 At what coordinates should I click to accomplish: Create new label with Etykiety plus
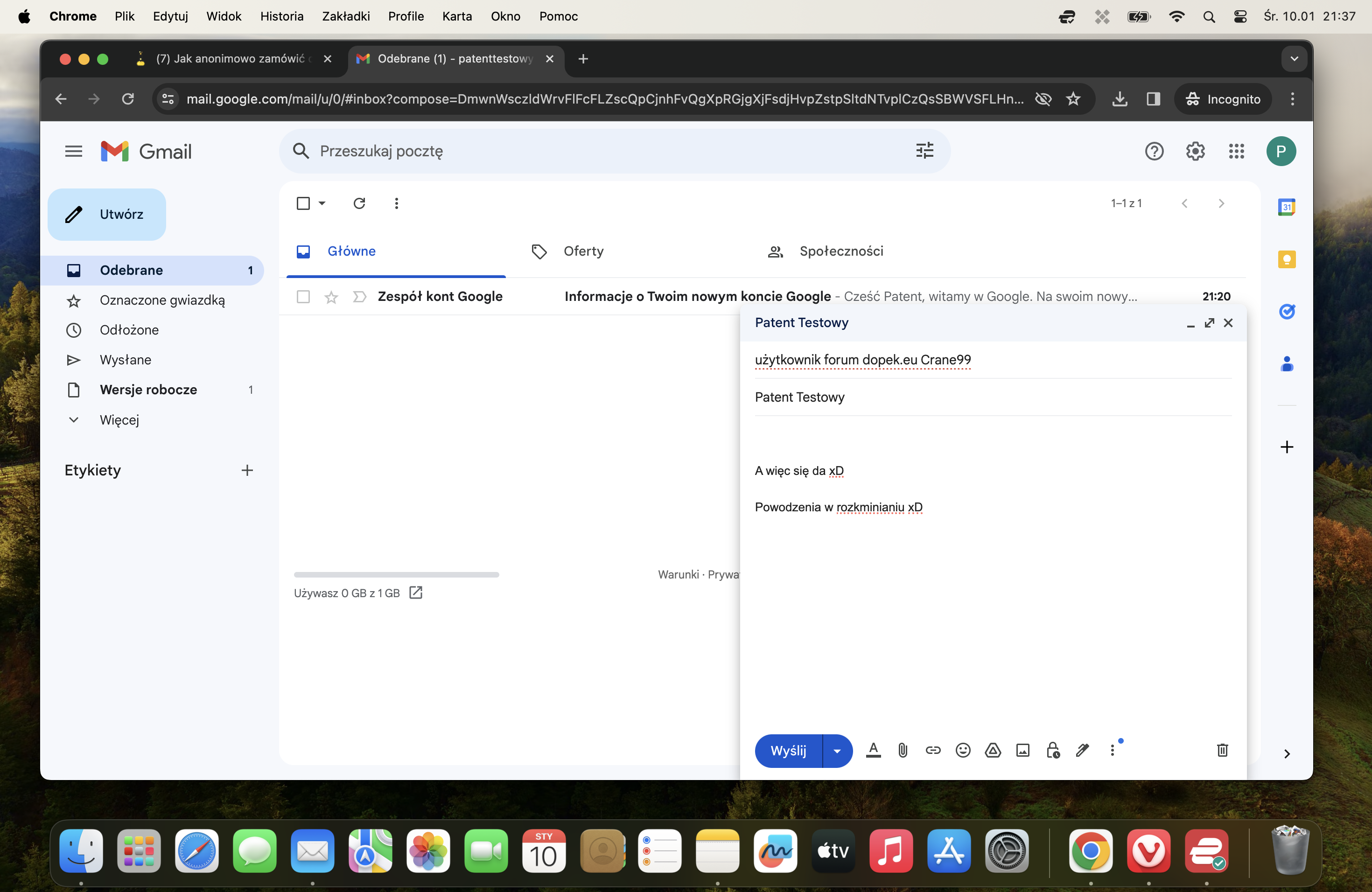pyautogui.click(x=247, y=470)
